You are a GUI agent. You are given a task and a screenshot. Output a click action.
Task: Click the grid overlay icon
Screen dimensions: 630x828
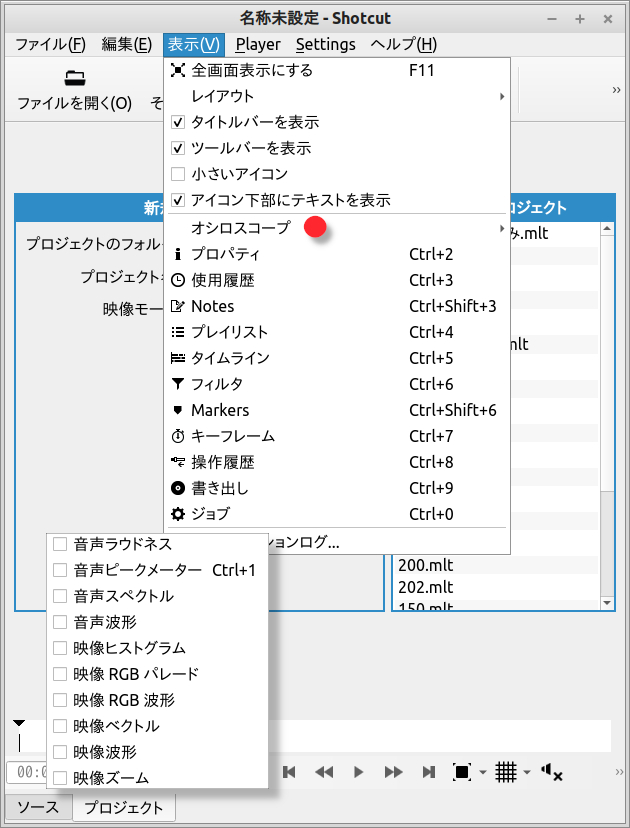coord(506,772)
